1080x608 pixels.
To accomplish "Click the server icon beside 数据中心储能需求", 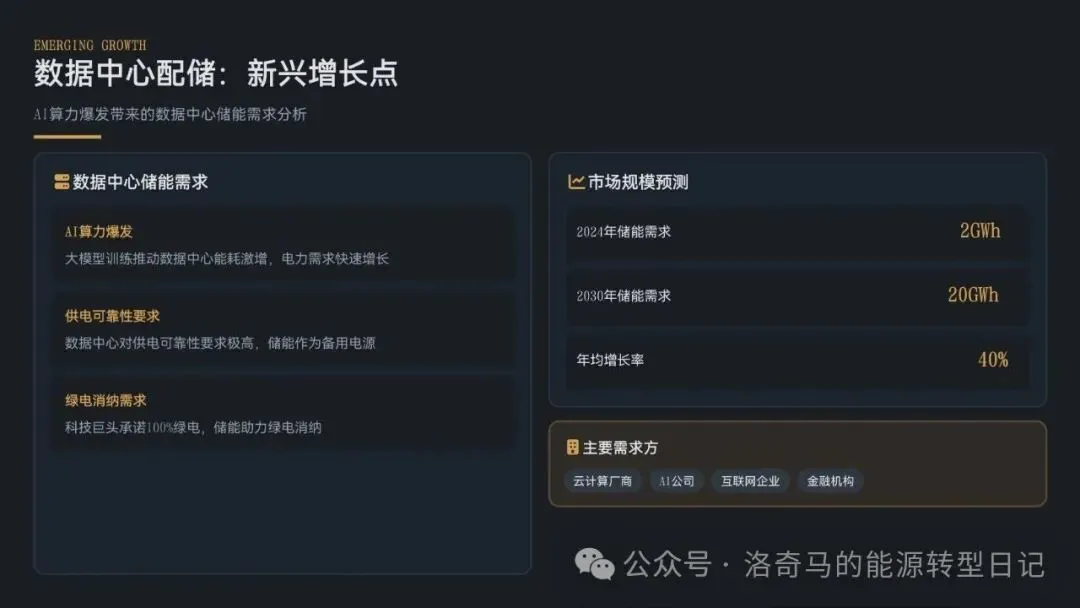I will [x=61, y=182].
